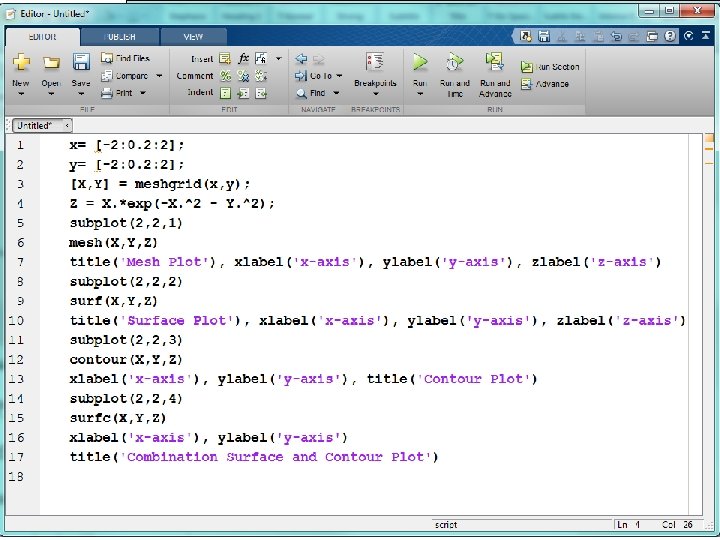Click the quick access Undo icon

click(616, 36)
